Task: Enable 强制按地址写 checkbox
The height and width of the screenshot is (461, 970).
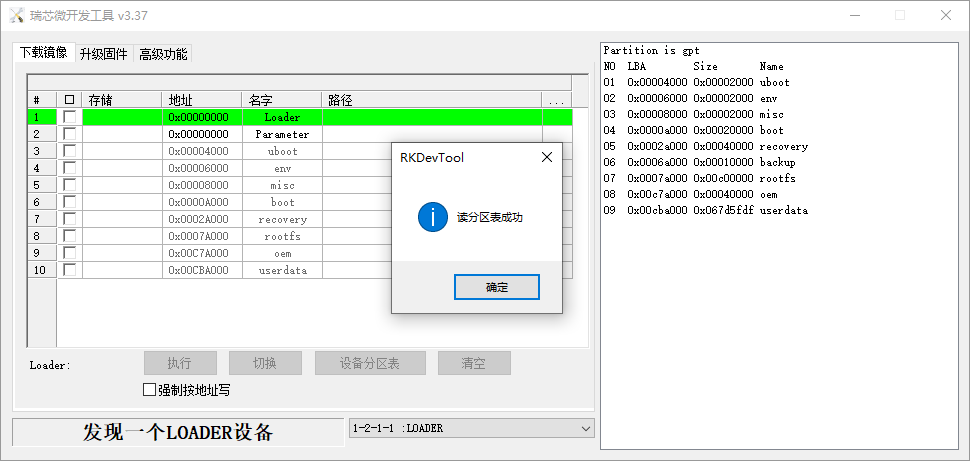Action: click(x=150, y=390)
